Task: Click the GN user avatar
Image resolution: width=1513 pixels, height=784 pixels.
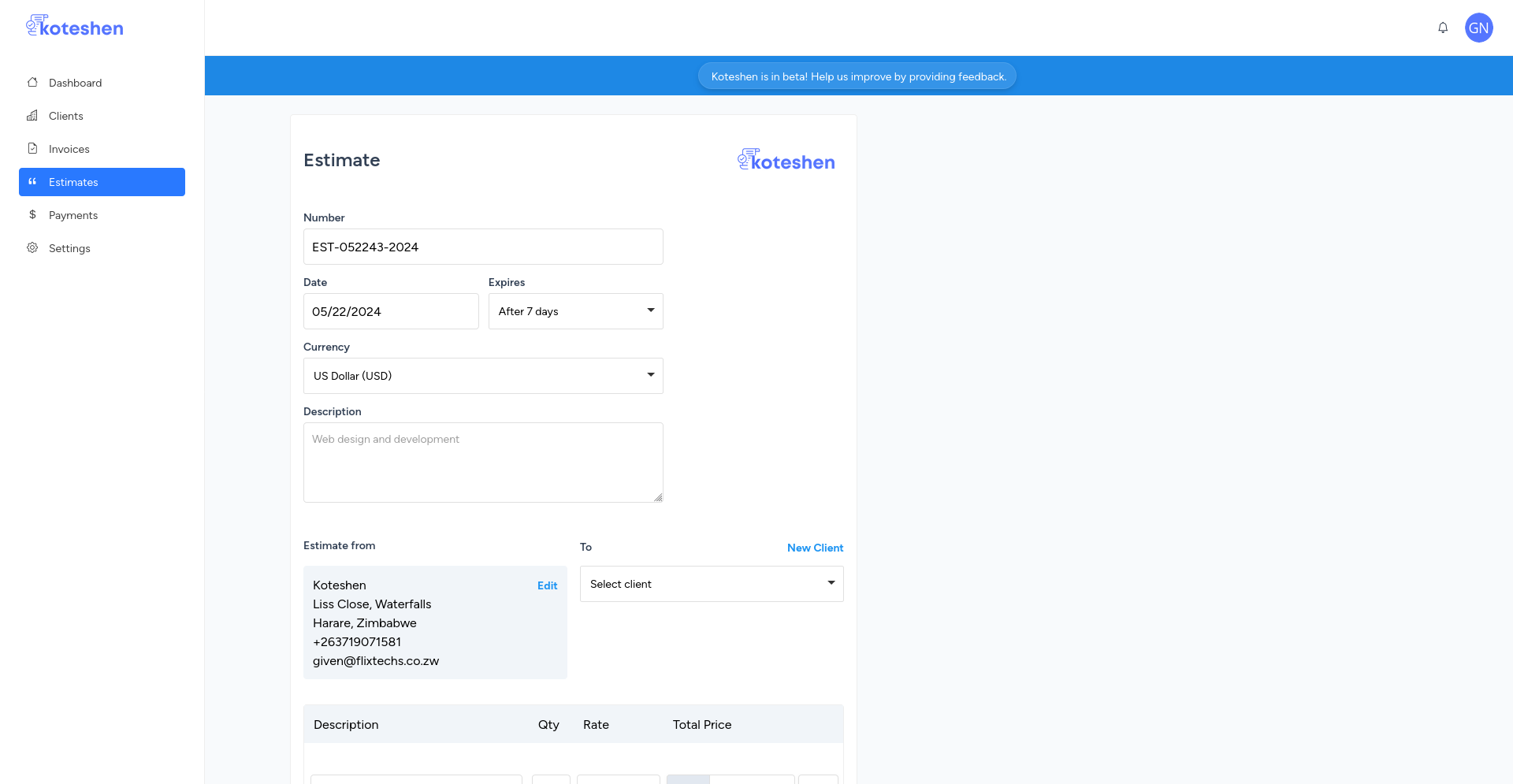Action: point(1479,28)
